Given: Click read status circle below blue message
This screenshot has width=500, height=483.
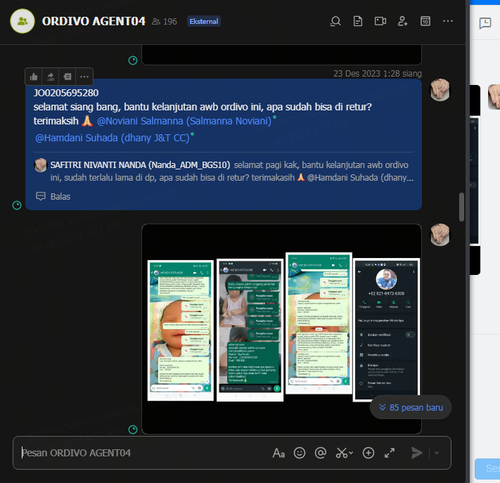Looking at the screenshot, I should click(17, 205).
